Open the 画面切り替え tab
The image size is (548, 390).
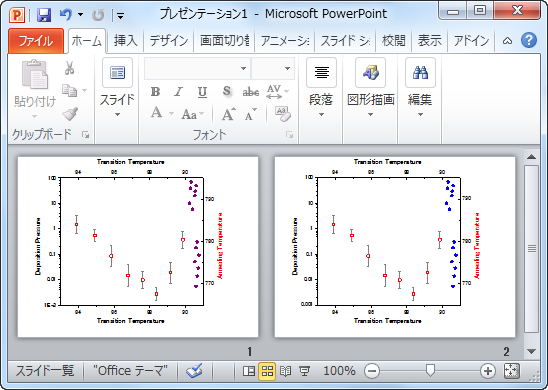click(x=224, y=41)
